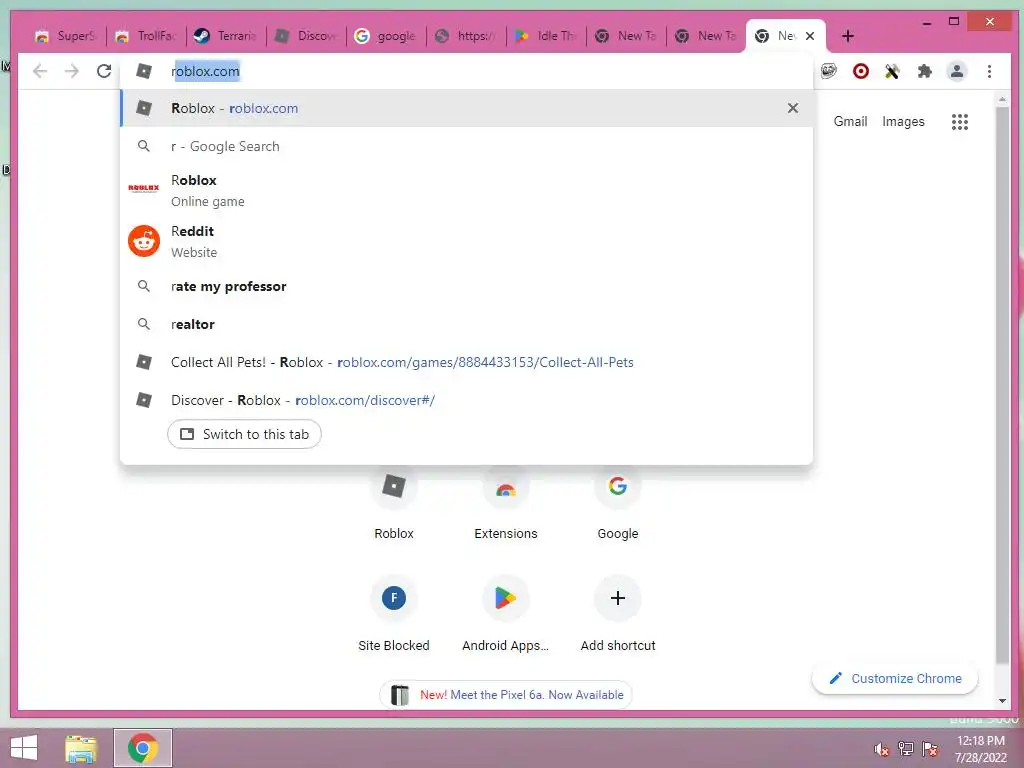Click the Reddit logo icon in suggestions
The image size is (1024, 768).
144,241
